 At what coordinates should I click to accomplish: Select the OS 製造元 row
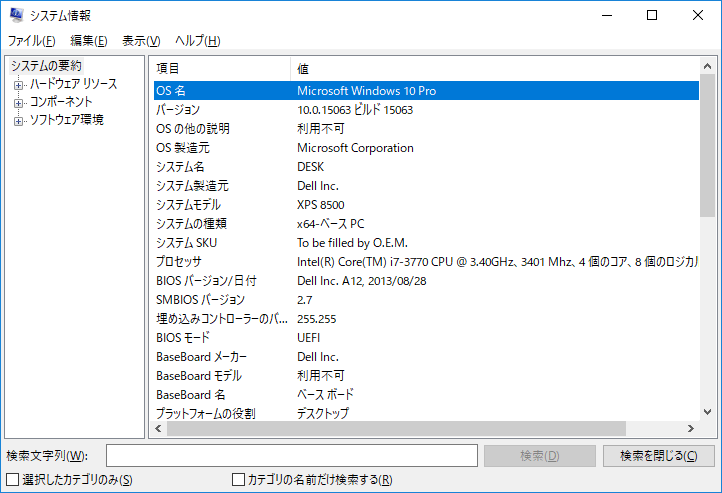(x=426, y=148)
